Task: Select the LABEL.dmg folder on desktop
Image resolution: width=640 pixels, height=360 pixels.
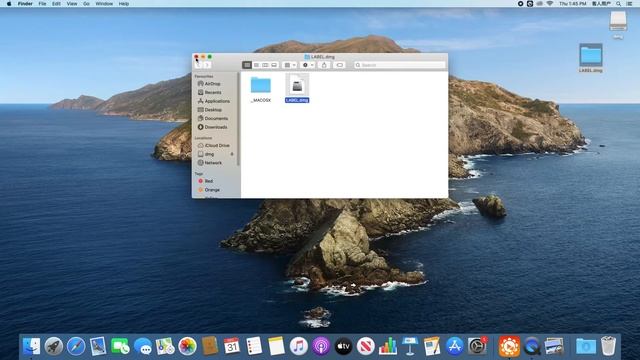Action: [x=591, y=58]
